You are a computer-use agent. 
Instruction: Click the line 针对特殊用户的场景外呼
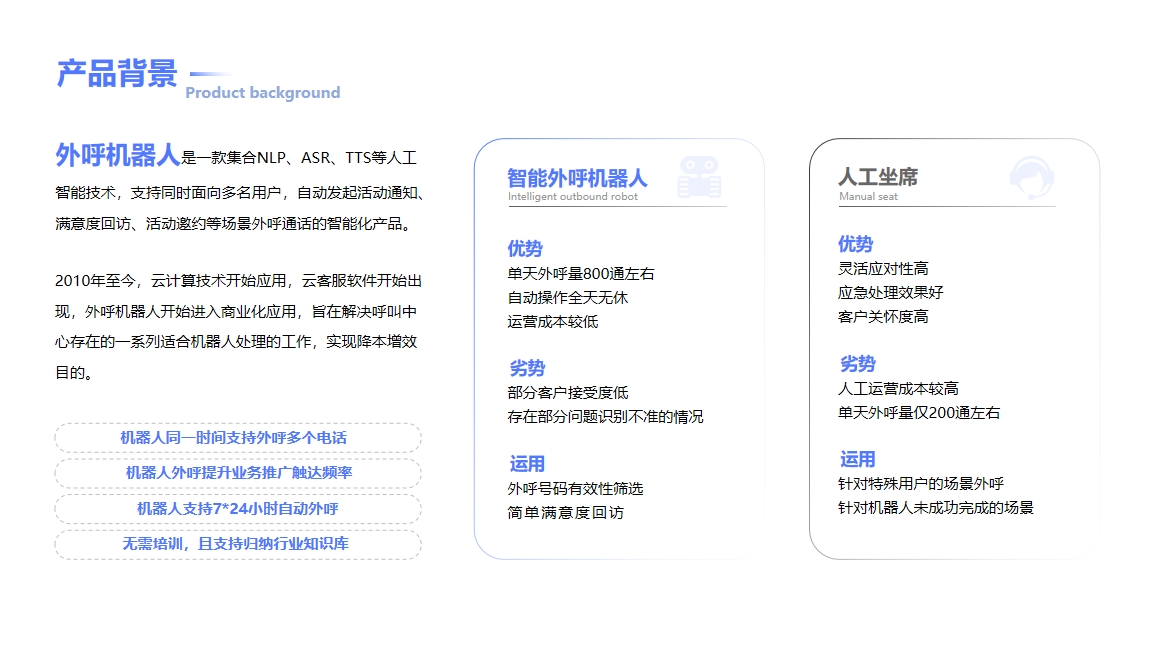(x=920, y=483)
